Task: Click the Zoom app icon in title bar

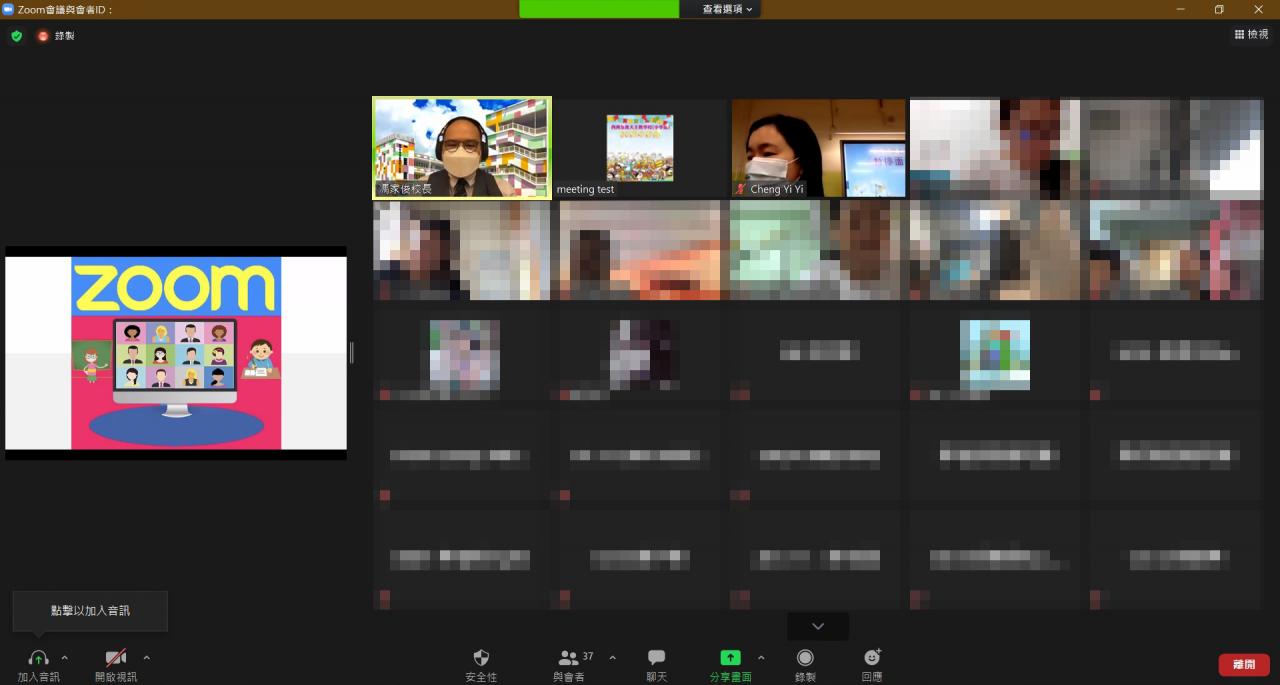Action: pyautogui.click(x=8, y=9)
